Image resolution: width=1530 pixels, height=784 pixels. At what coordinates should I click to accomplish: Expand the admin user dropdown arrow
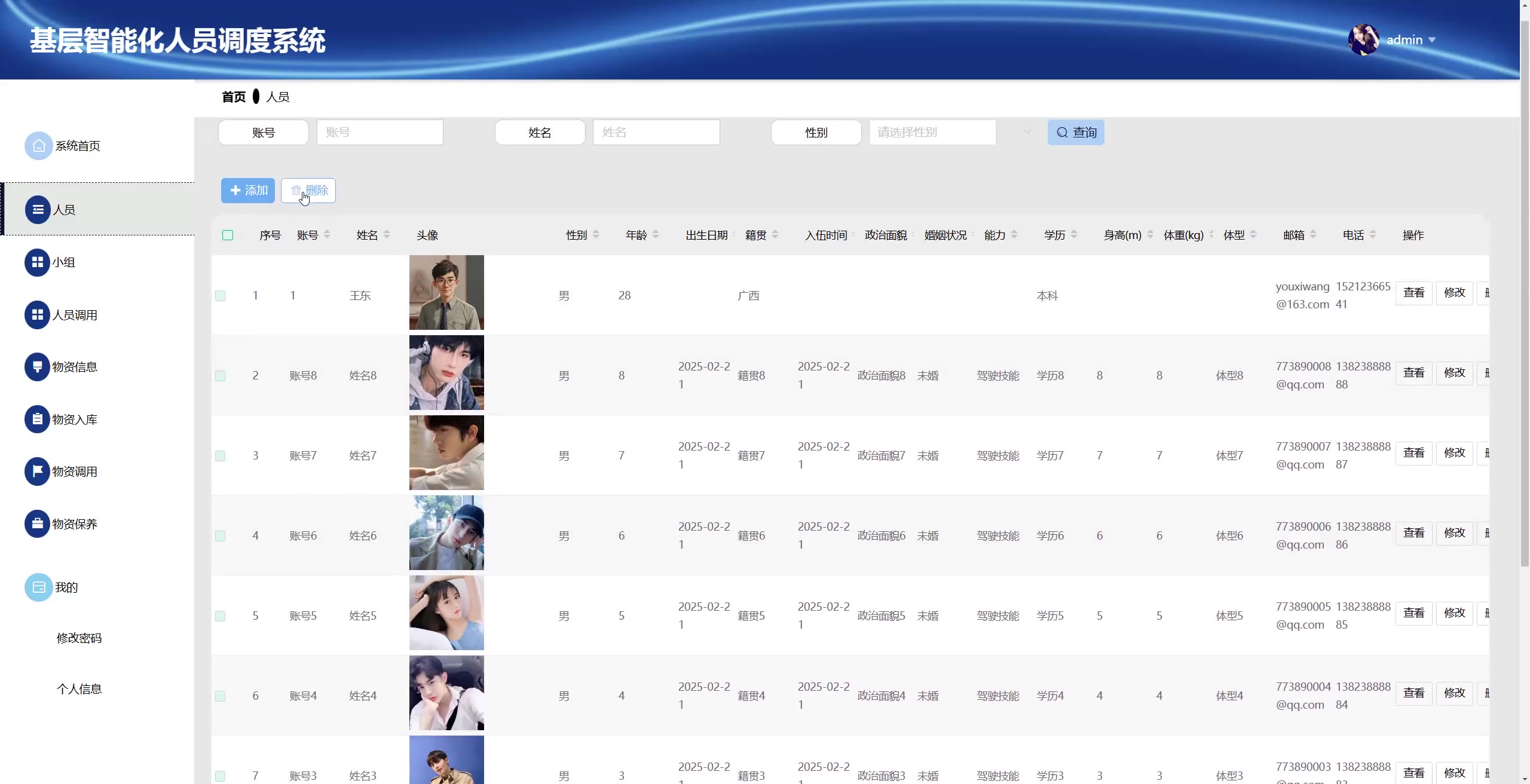[1432, 40]
